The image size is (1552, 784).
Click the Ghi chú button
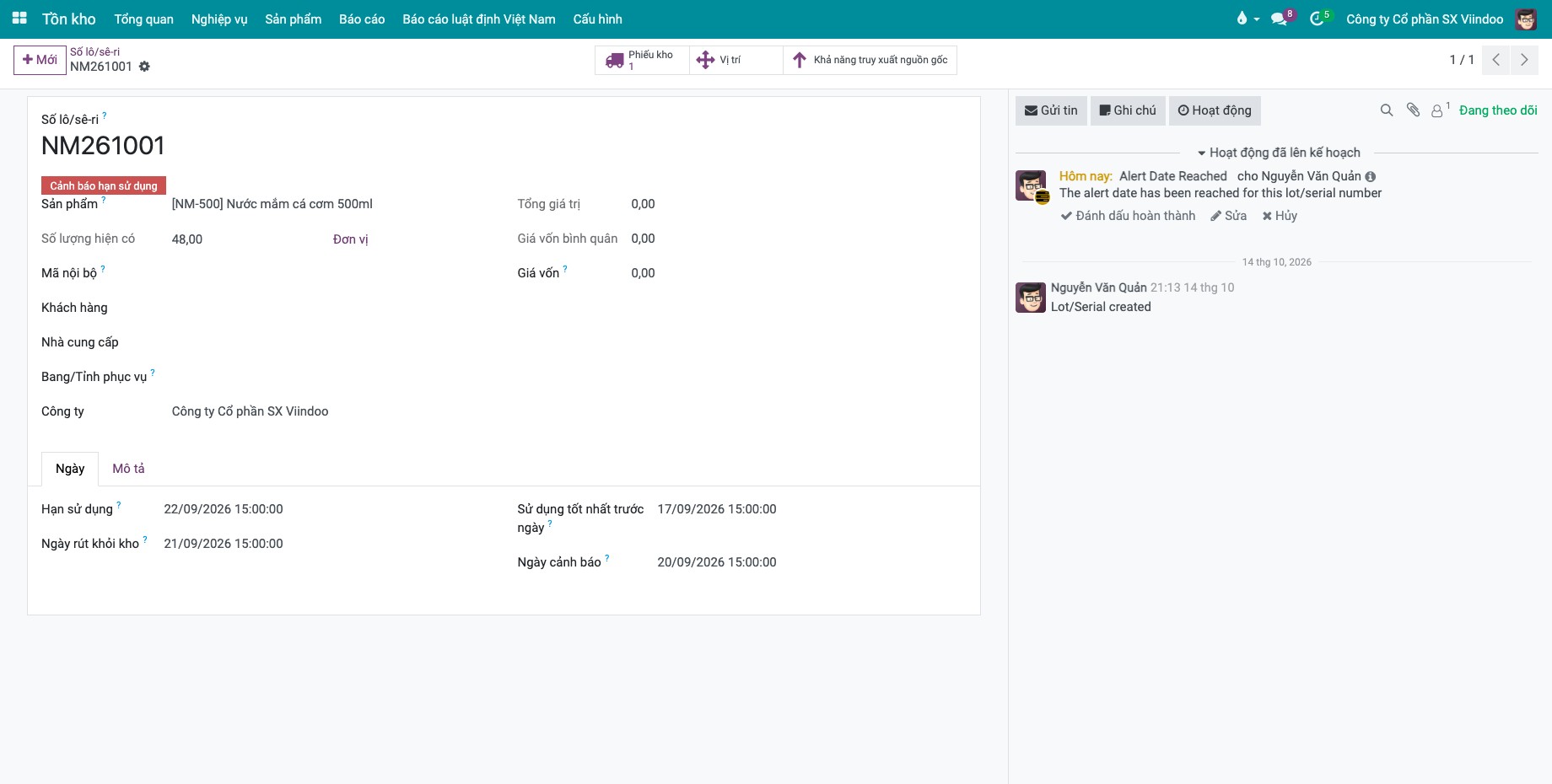pyautogui.click(x=1128, y=110)
